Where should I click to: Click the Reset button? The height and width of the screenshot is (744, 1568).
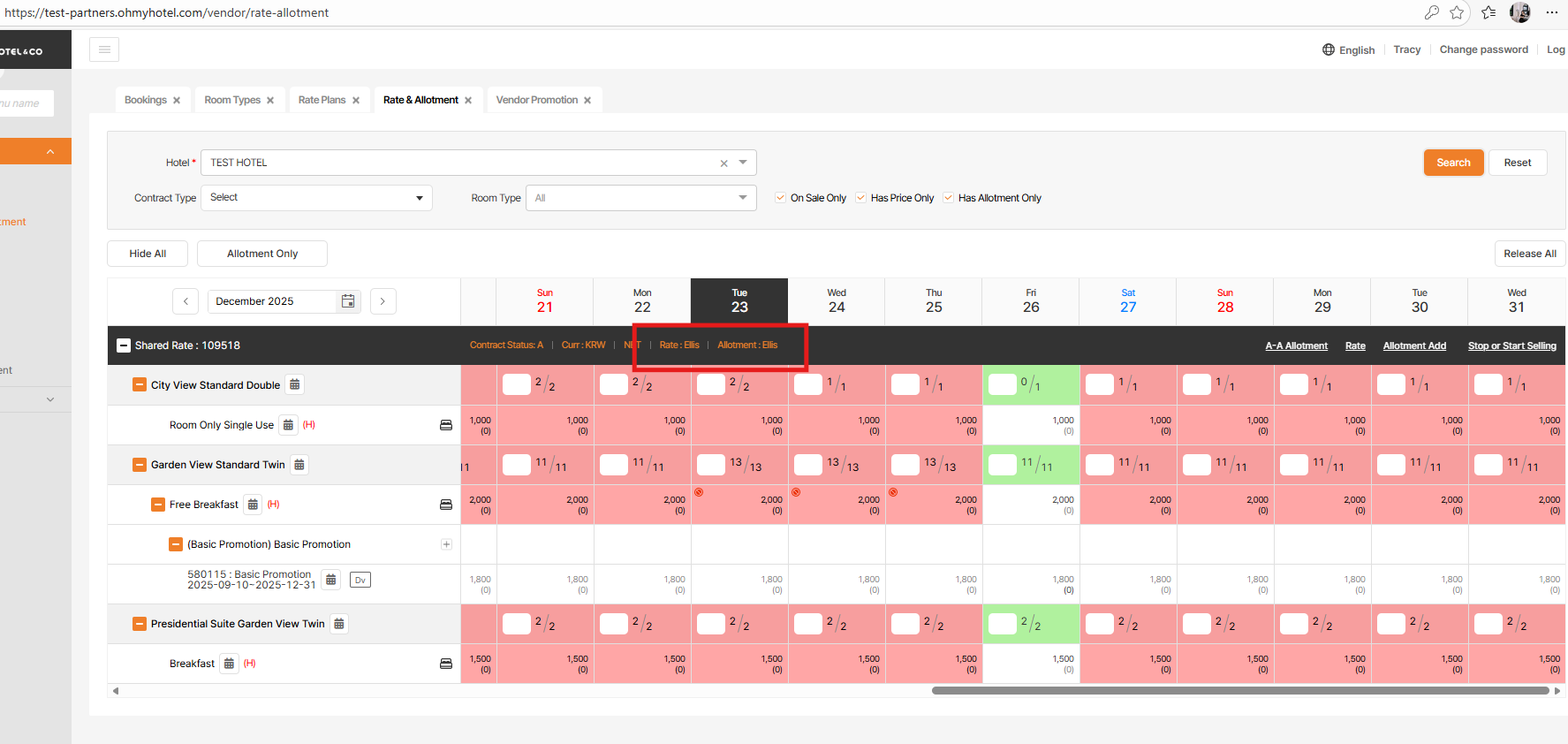(1518, 163)
